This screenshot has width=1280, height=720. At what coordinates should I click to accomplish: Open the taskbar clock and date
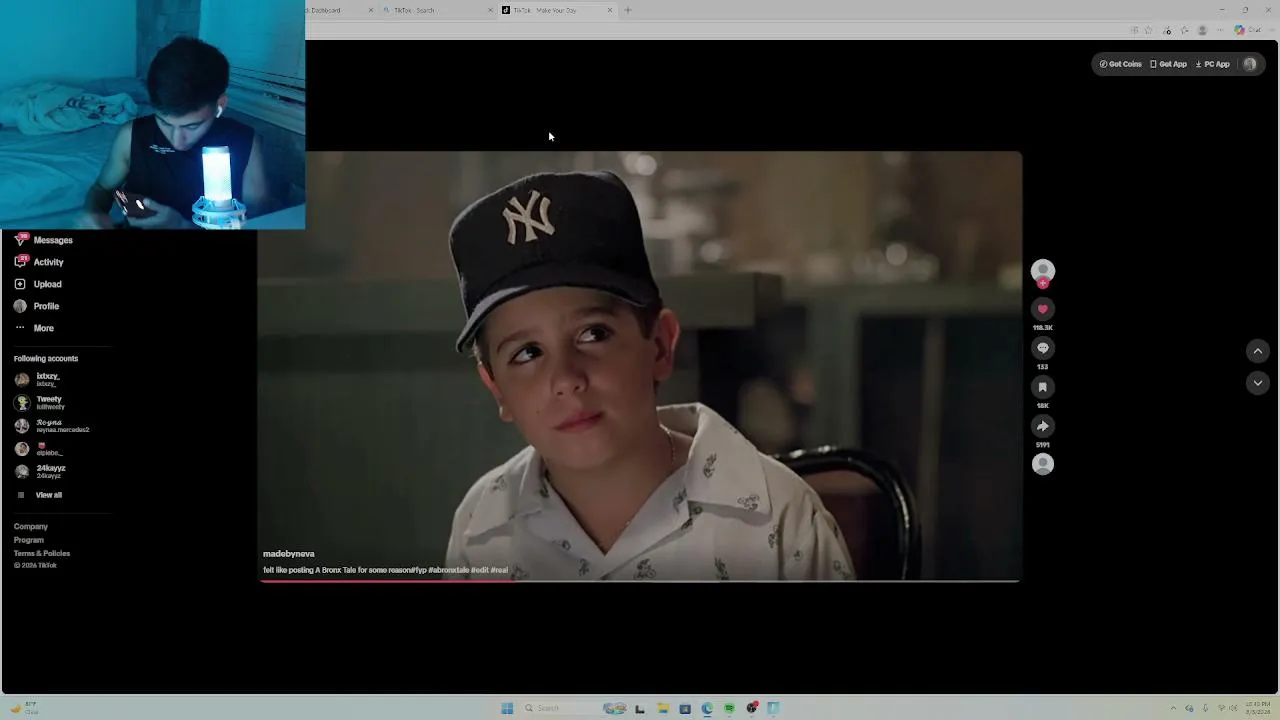(1257, 708)
